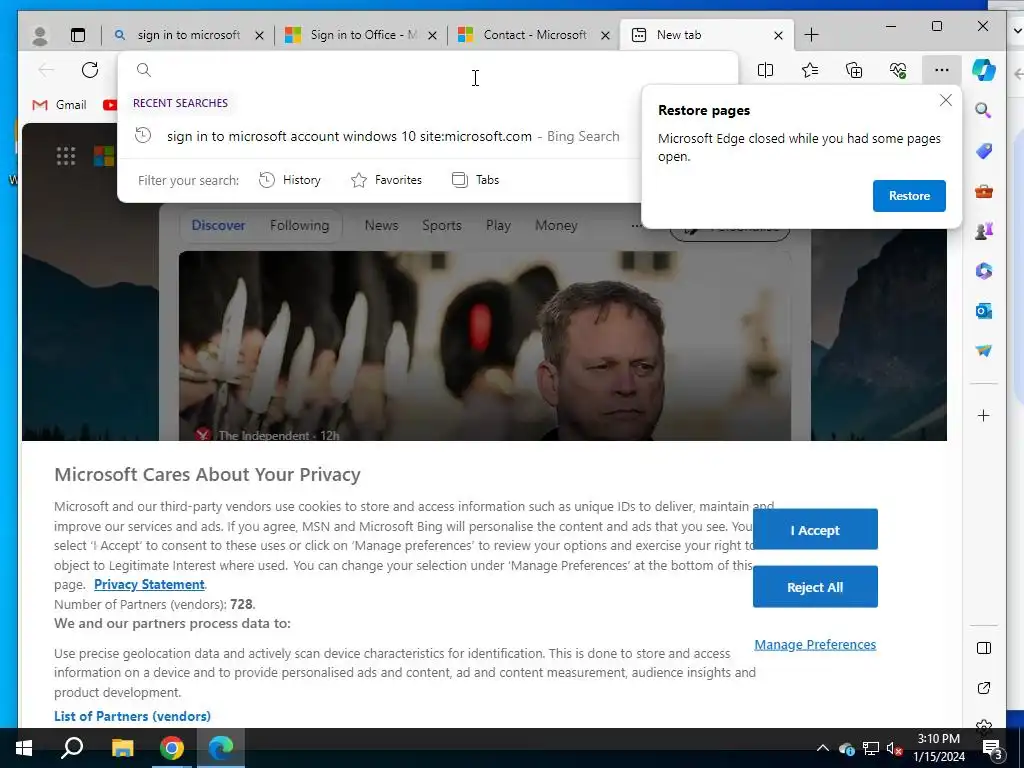1024x768 pixels.
Task: Click the Reject All button
Action: [x=815, y=587]
